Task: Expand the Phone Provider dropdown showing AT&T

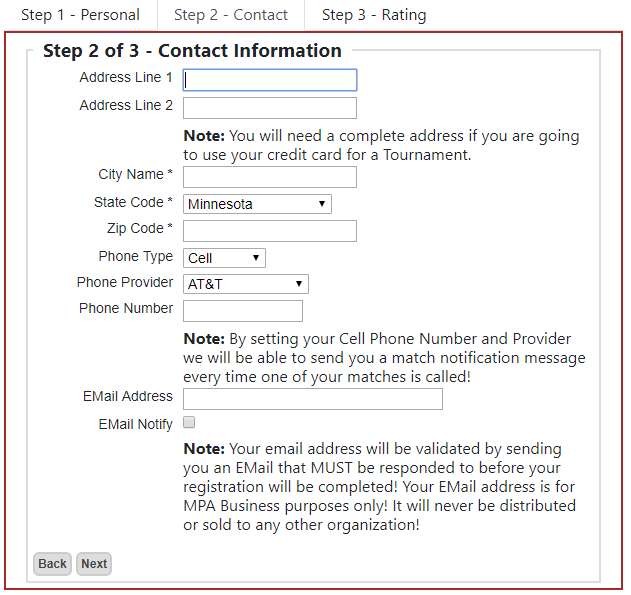Action: (246, 284)
